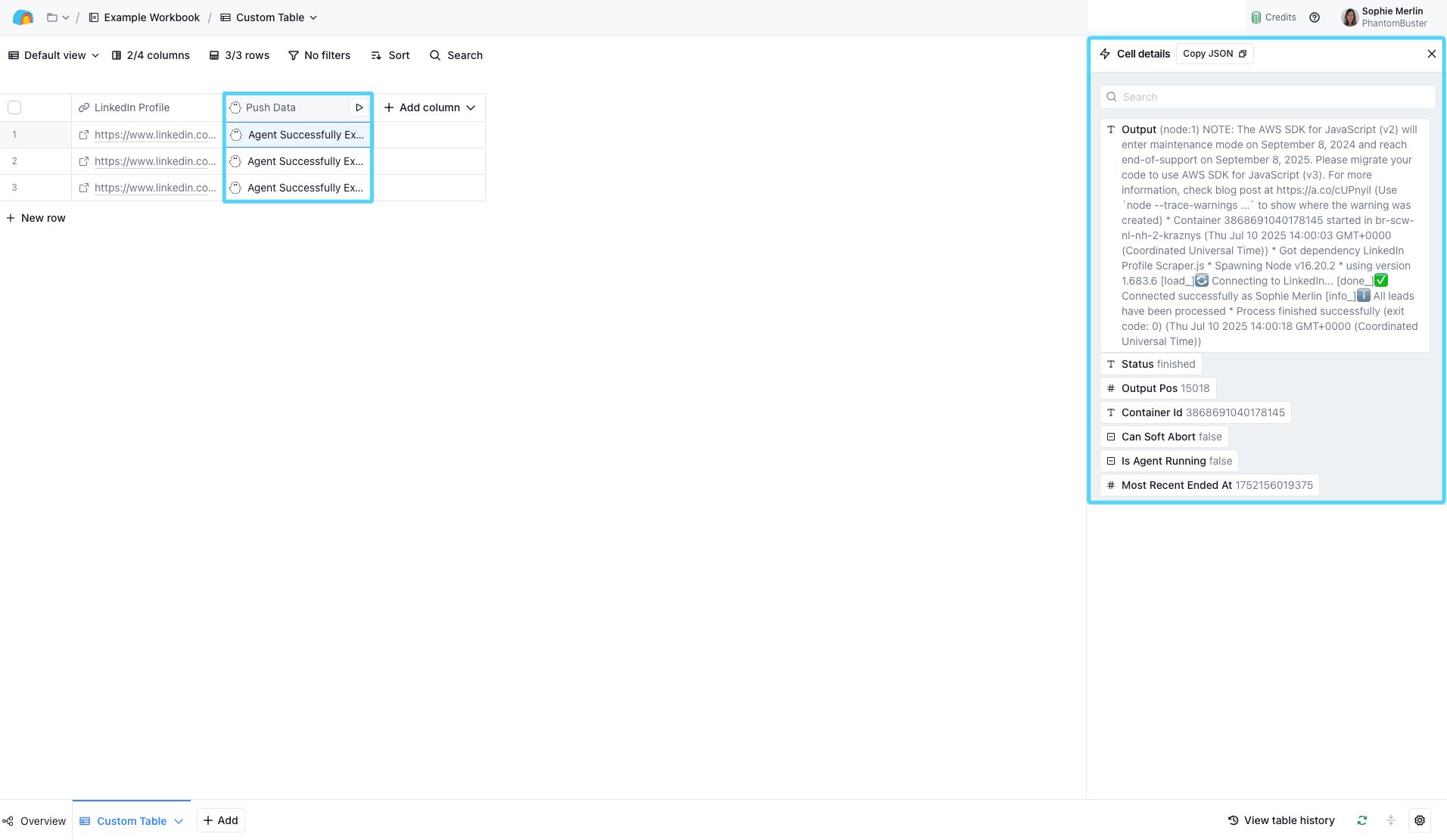Click the Output Pos 15018 chip
This screenshot has width=1447, height=840.
point(1158,388)
